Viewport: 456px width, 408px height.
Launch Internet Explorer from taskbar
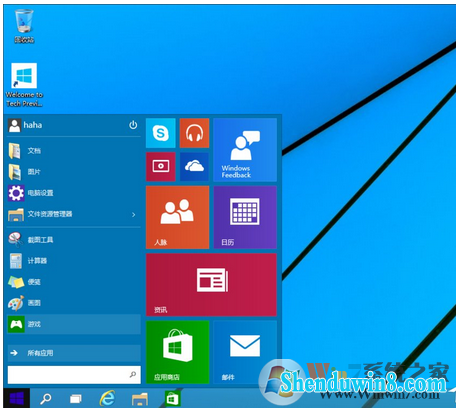click(108, 398)
